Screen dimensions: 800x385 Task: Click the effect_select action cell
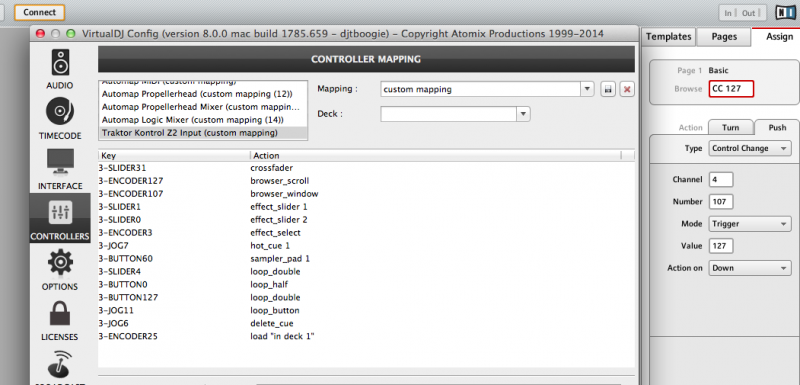click(x=276, y=233)
